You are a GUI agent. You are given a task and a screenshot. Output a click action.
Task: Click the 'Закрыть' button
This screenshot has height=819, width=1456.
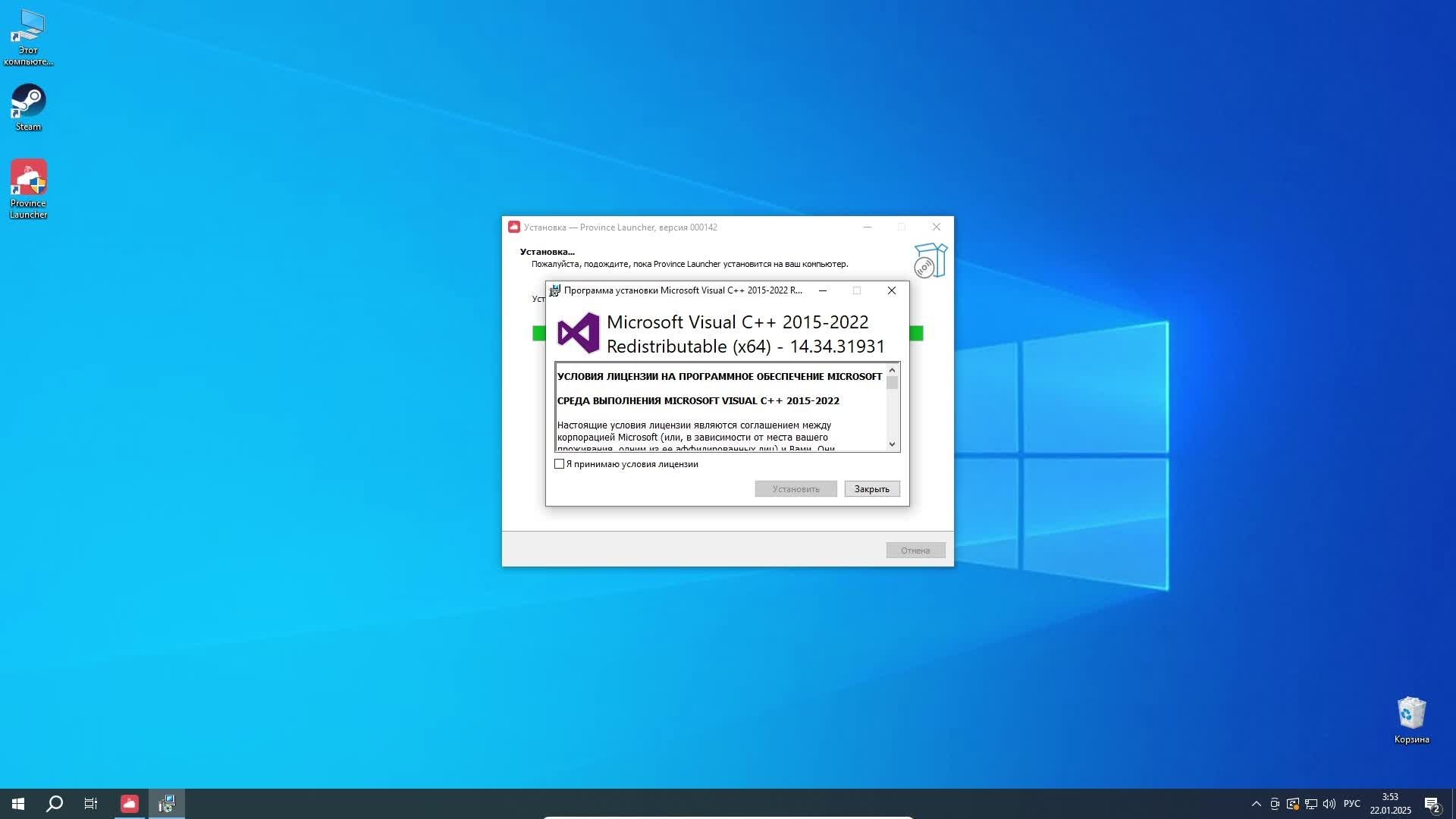tap(871, 489)
